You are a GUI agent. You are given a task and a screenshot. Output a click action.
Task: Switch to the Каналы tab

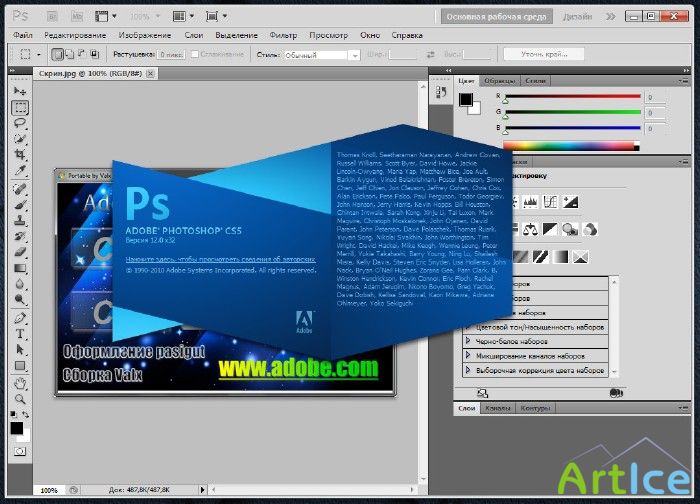pos(497,408)
